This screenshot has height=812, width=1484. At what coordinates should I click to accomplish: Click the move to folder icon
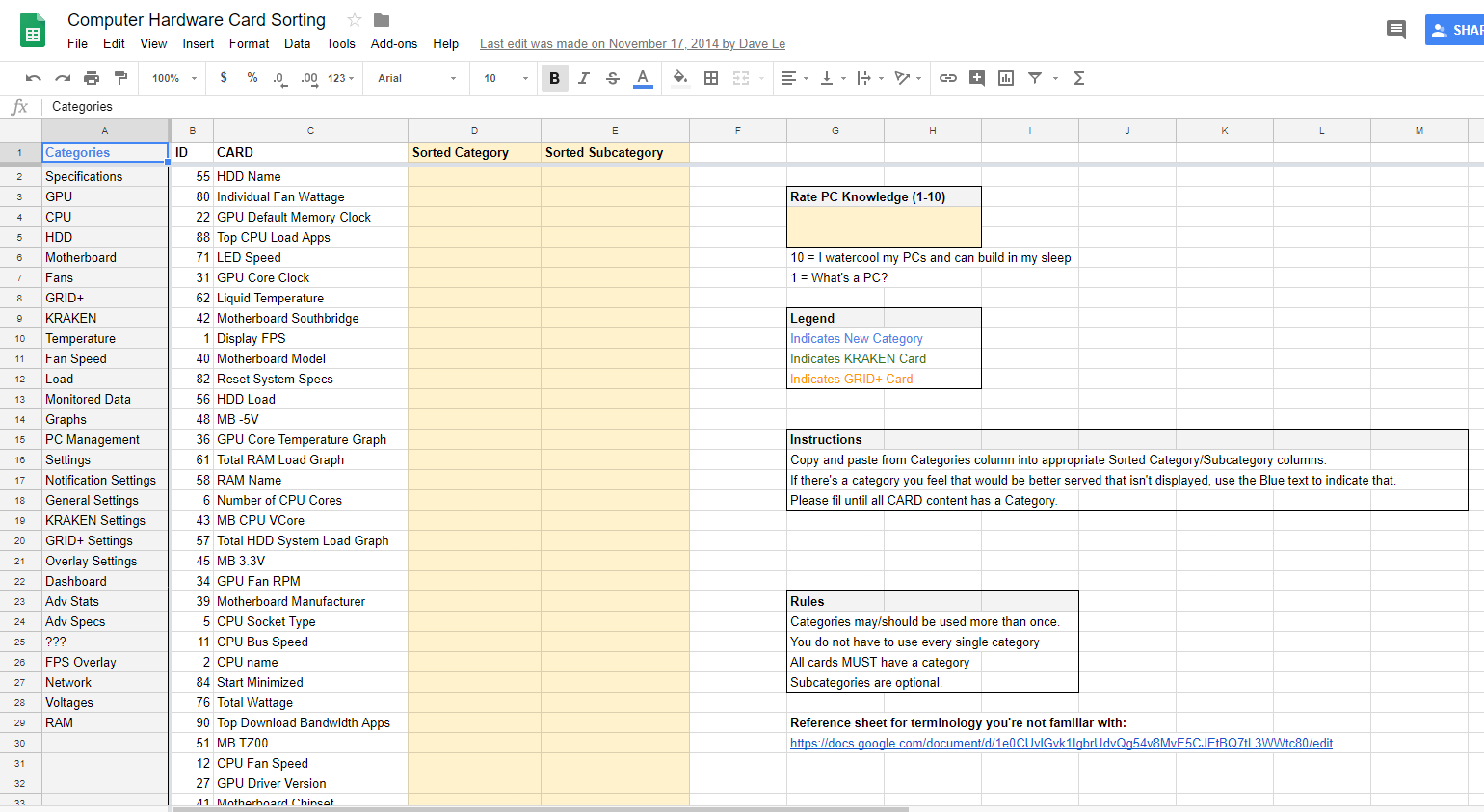pyautogui.click(x=382, y=20)
